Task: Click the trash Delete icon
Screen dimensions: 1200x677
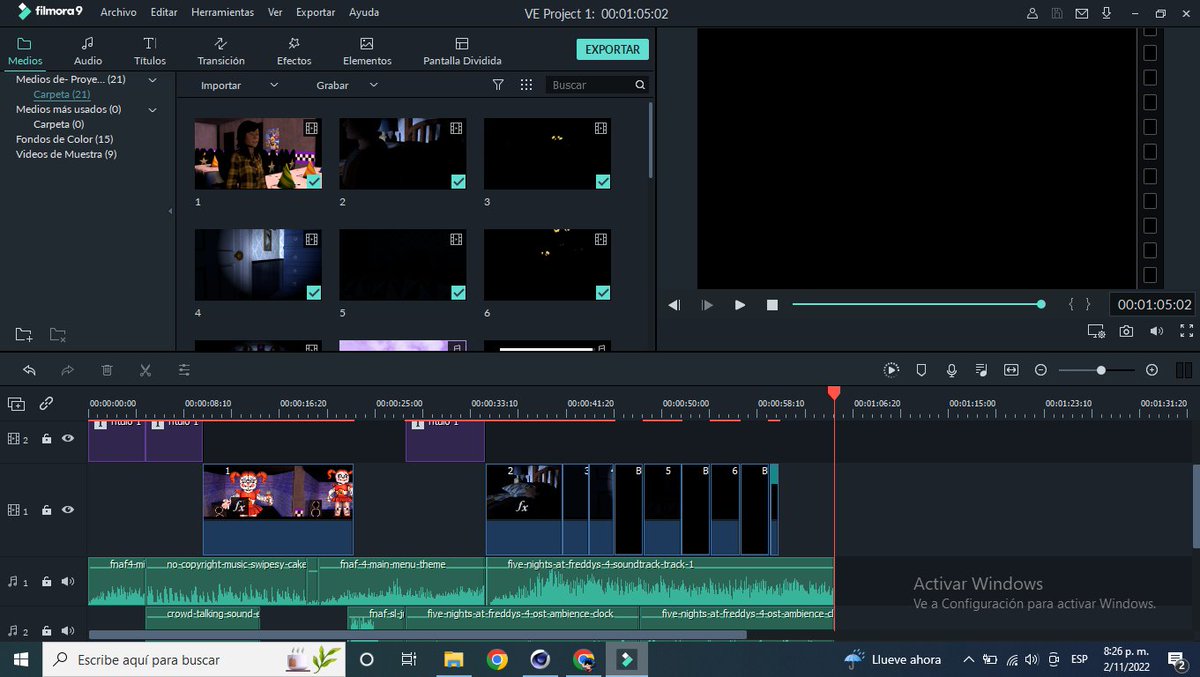Action: click(x=107, y=370)
